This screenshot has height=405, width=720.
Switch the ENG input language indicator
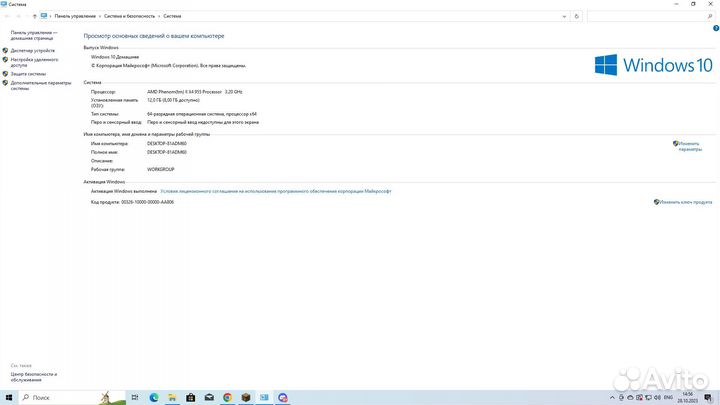coord(668,398)
